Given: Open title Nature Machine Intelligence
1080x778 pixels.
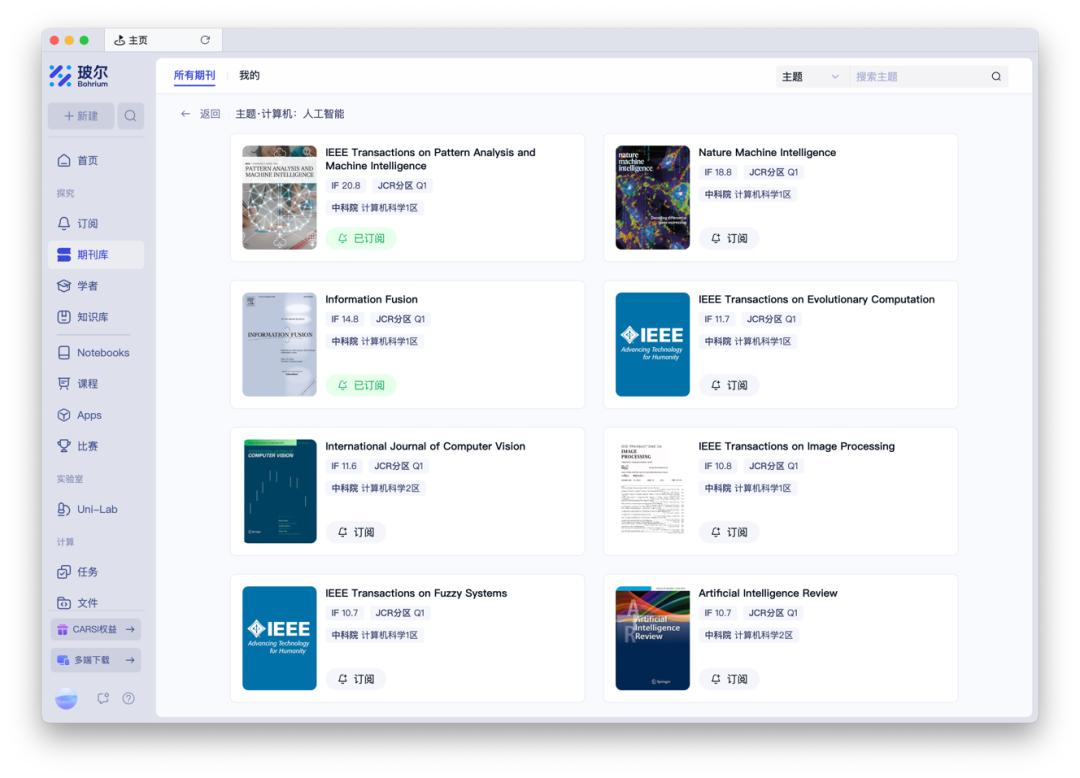Looking at the screenshot, I should (x=767, y=152).
